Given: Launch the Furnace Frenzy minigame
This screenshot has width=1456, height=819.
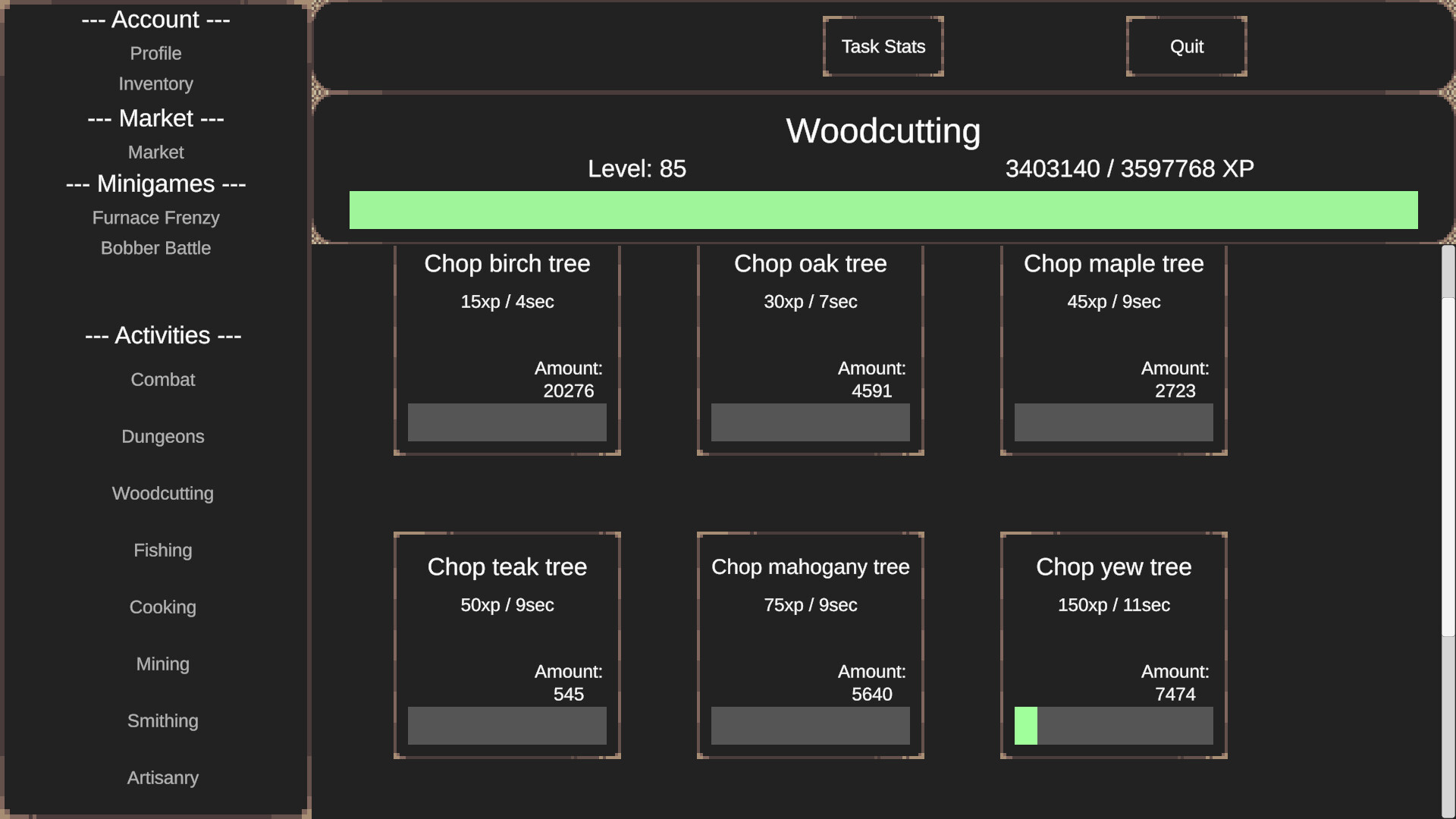Looking at the screenshot, I should [x=155, y=218].
